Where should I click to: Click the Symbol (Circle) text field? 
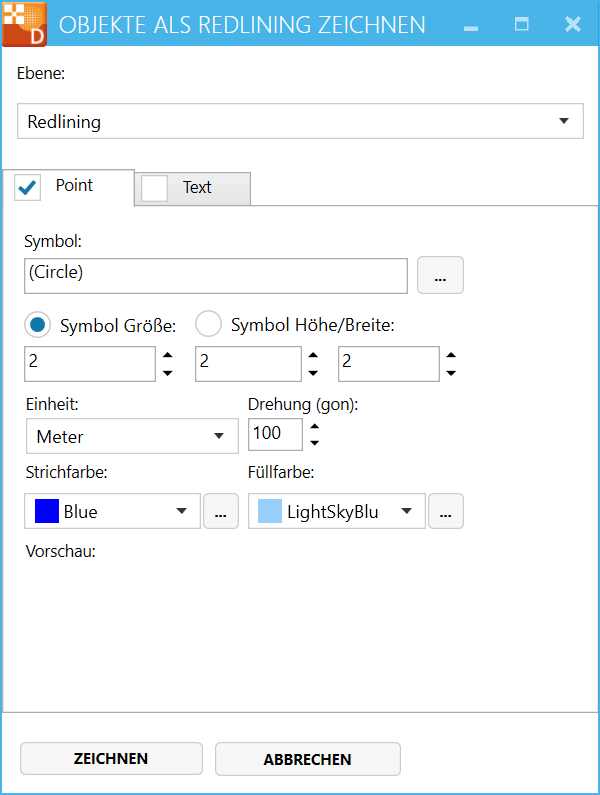tap(214, 276)
